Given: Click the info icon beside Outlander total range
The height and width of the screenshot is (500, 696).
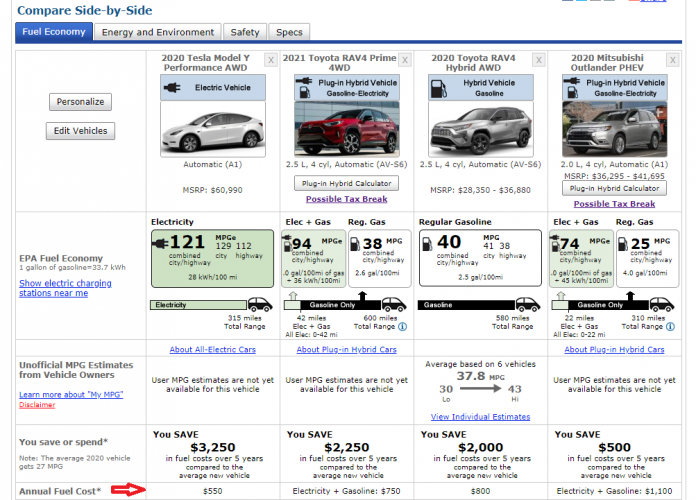Looking at the screenshot, I should pyautogui.click(x=669, y=326).
